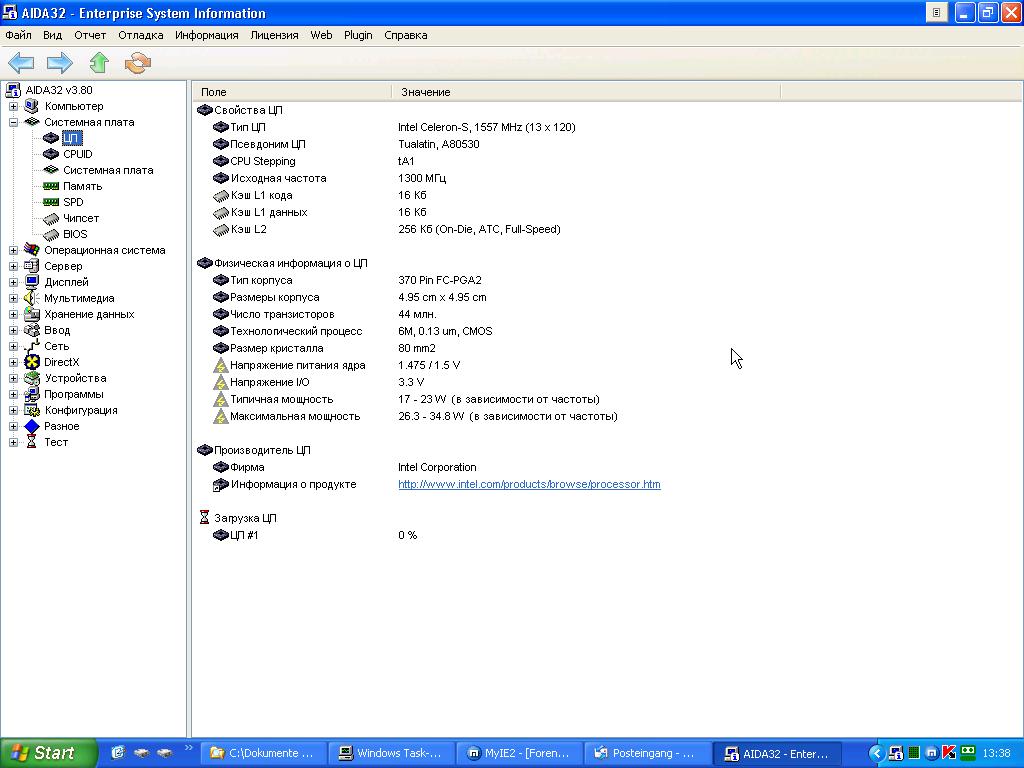Click the Программы icon in the tree

[x=31, y=394]
